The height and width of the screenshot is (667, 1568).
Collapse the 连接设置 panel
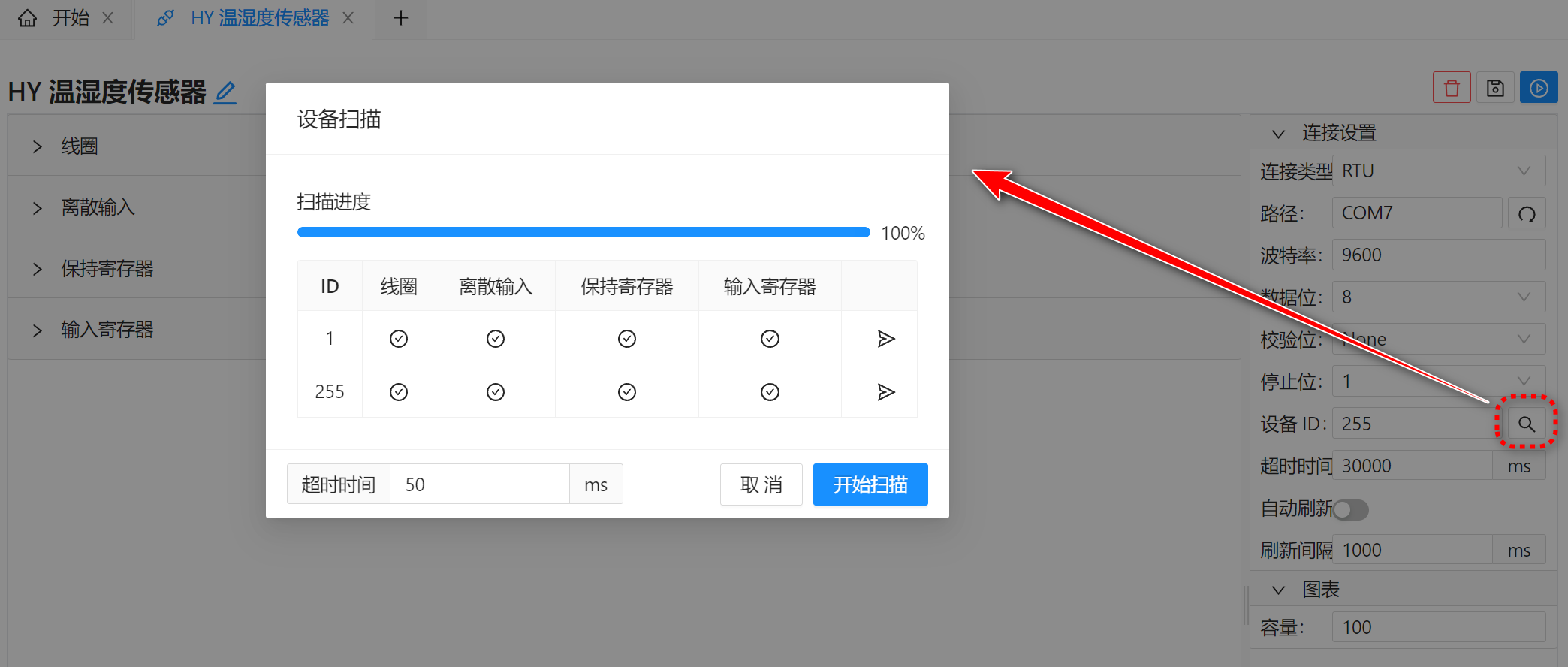[1278, 134]
